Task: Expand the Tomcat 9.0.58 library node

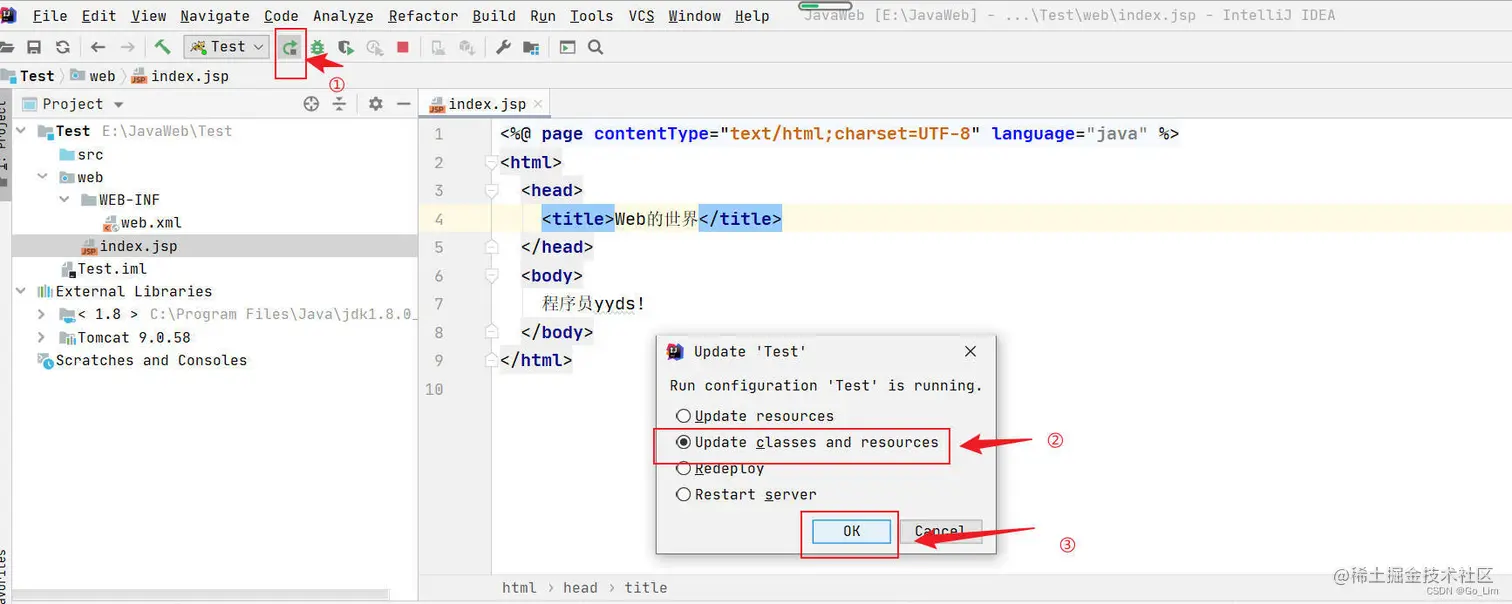Action: coord(42,337)
